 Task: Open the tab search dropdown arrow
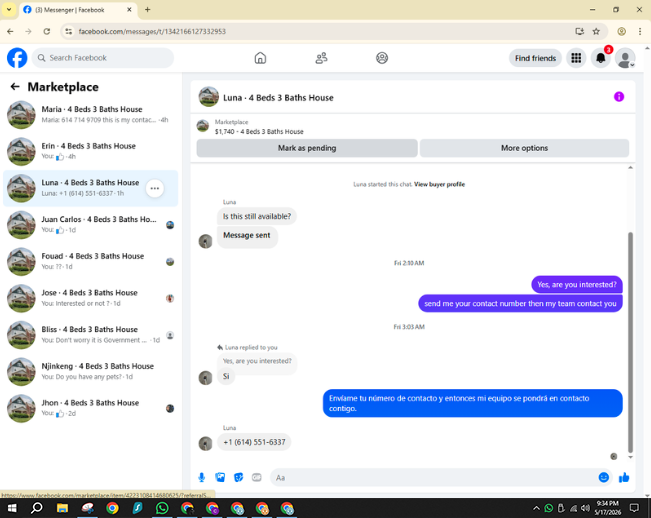click(x=9, y=9)
